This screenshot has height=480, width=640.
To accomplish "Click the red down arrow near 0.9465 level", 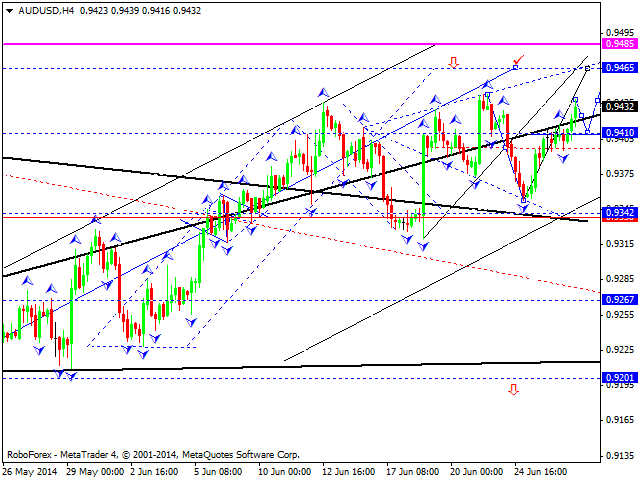I will [x=453, y=62].
